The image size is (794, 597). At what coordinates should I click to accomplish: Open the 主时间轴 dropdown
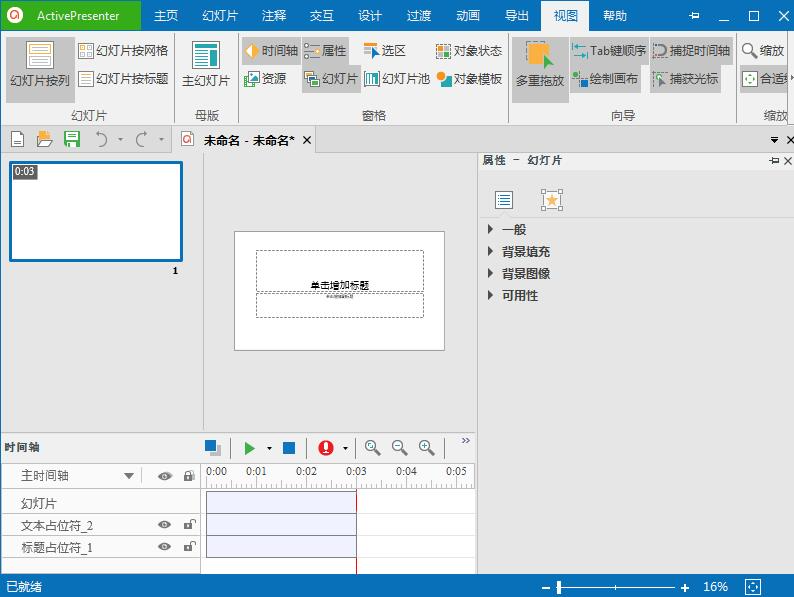129,476
